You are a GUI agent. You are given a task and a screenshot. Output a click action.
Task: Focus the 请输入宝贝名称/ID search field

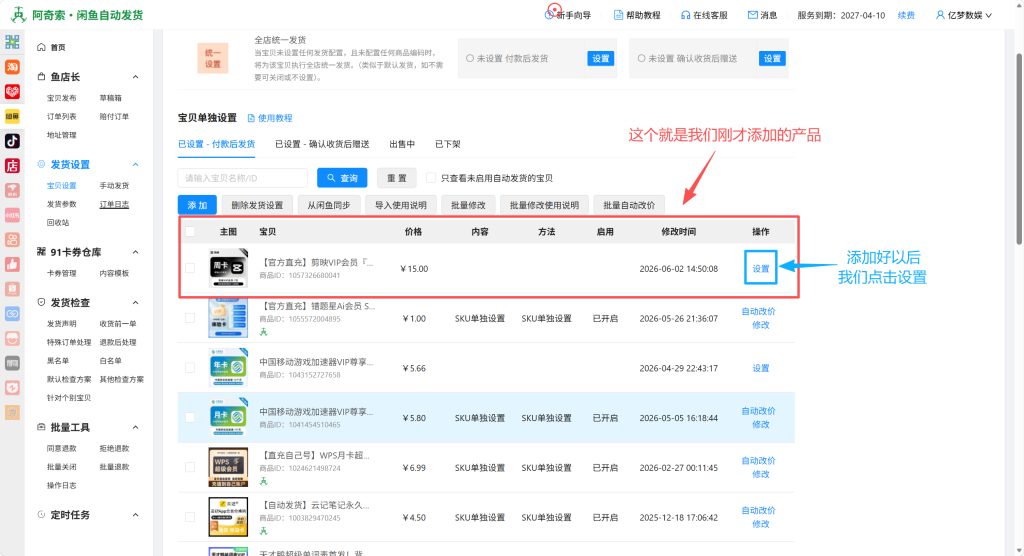[x=242, y=178]
